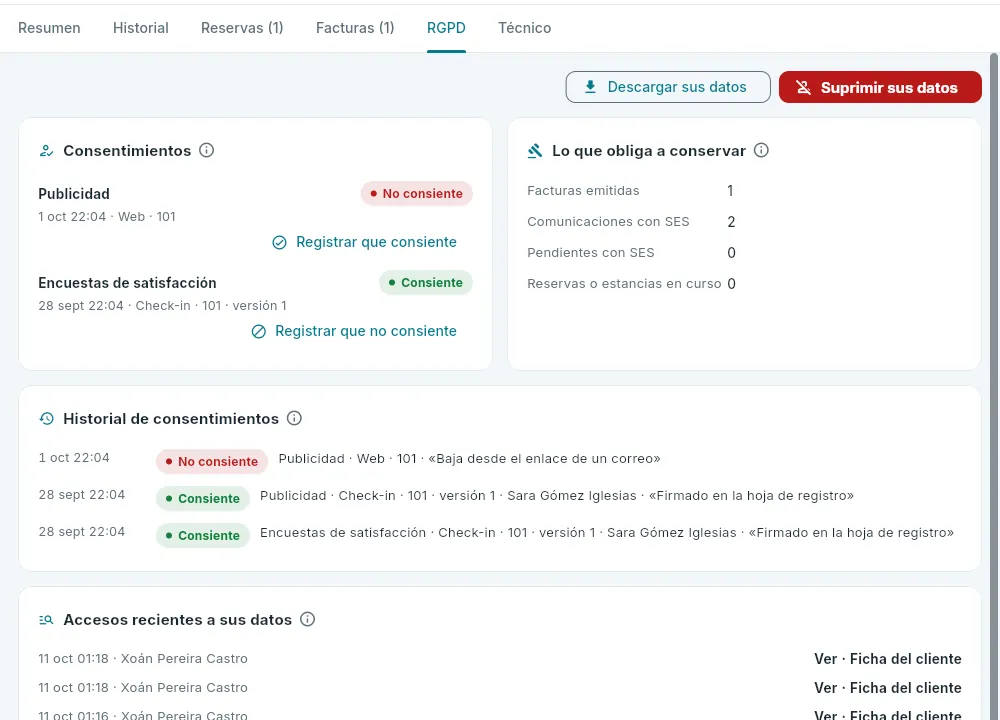
Task: Click Suprimir sus datos button
Action: [880, 87]
